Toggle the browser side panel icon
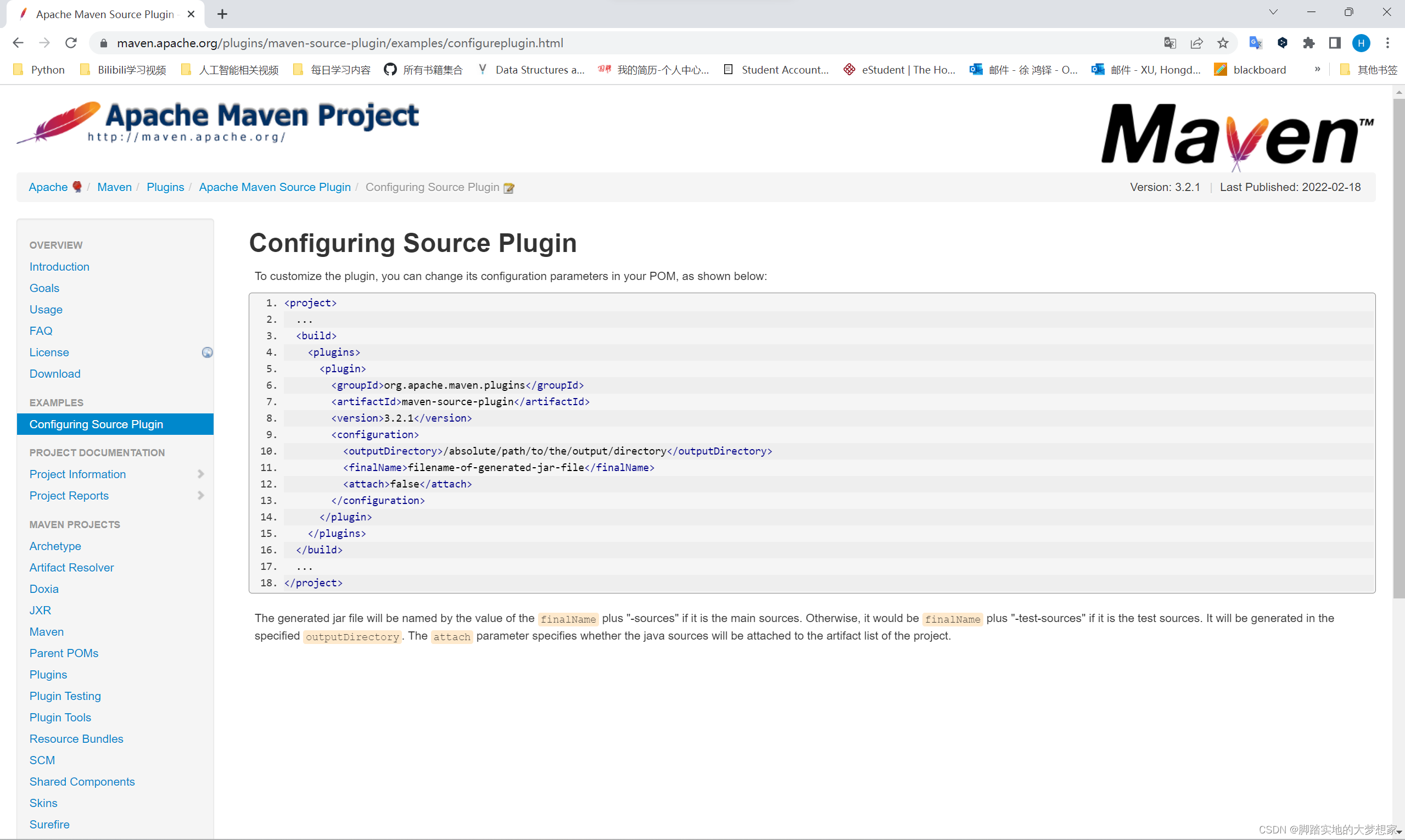The height and width of the screenshot is (840, 1405). pyautogui.click(x=1335, y=43)
